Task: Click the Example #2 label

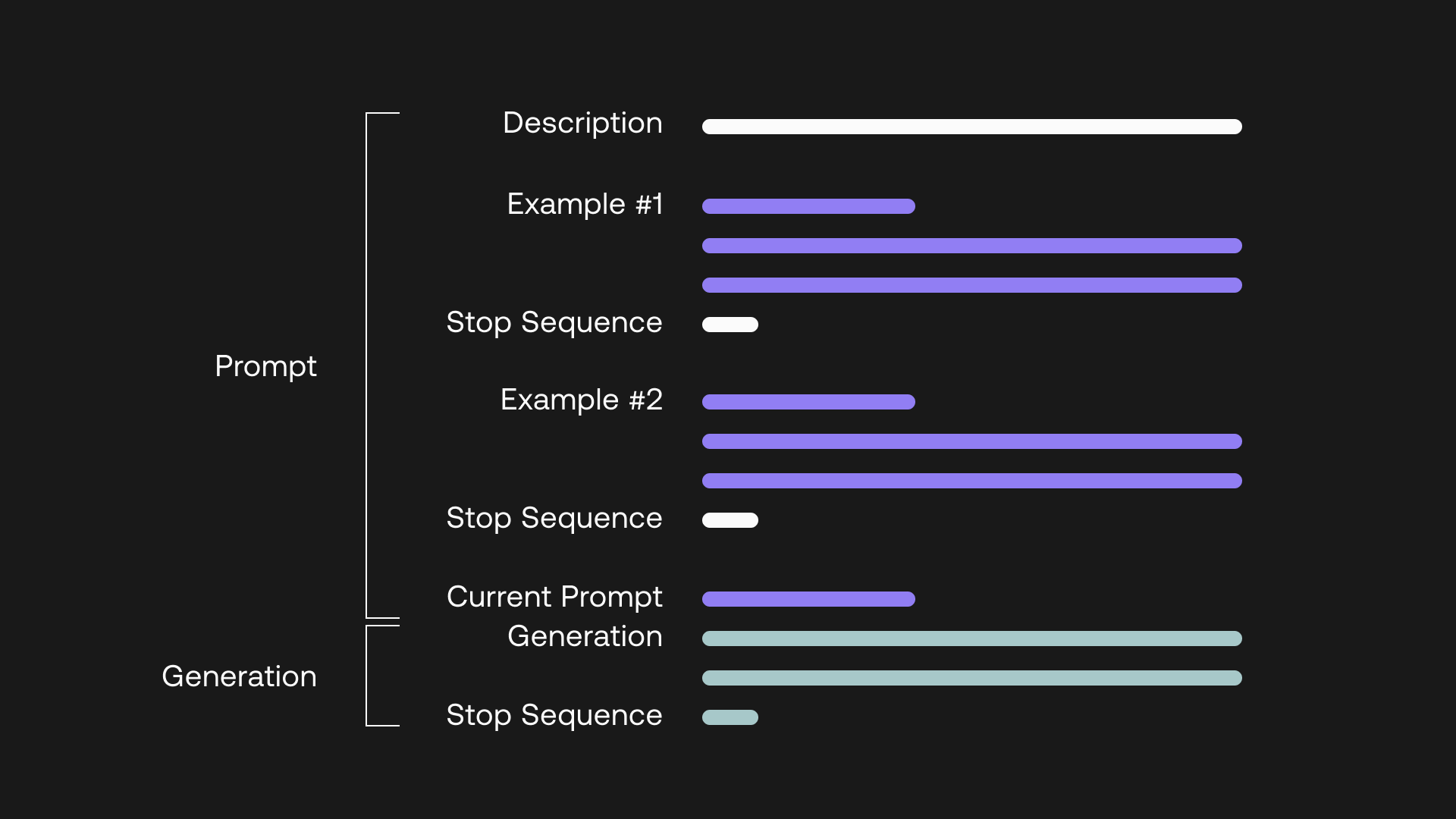Action: coord(582,400)
